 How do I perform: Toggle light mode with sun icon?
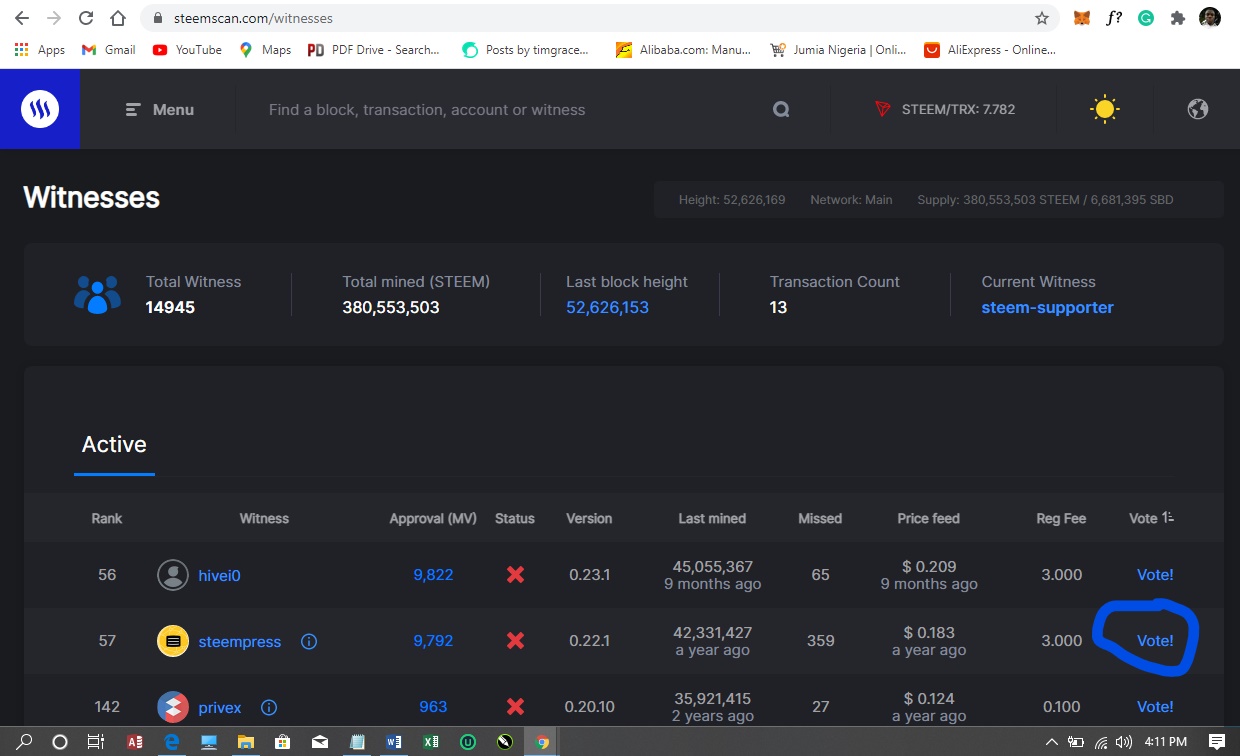(x=1104, y=109)
